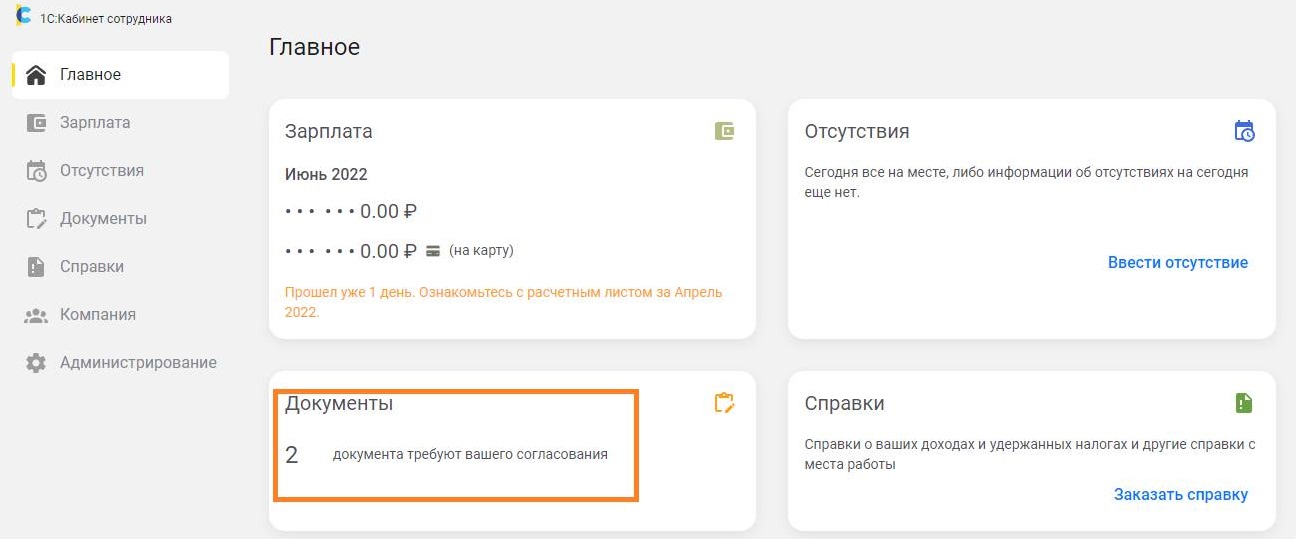Click the bank card icon beside (на карту)
Screen dimensions: 1296x539
coord(433,251)
